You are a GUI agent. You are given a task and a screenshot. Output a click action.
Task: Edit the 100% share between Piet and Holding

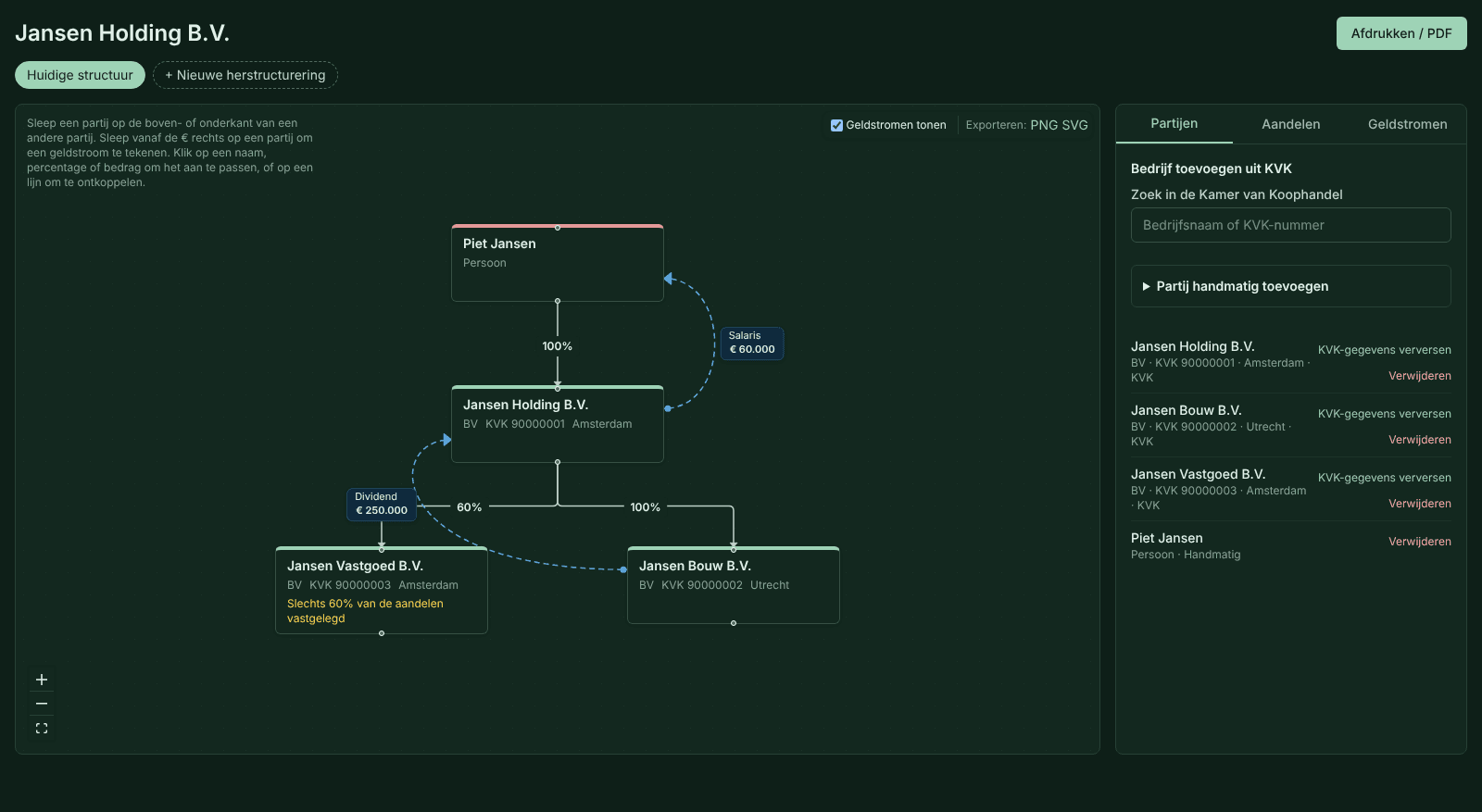[x=558, y=346]
